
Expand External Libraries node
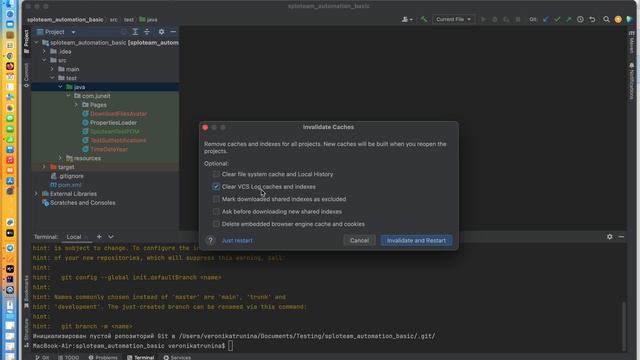tap(36, 194)
